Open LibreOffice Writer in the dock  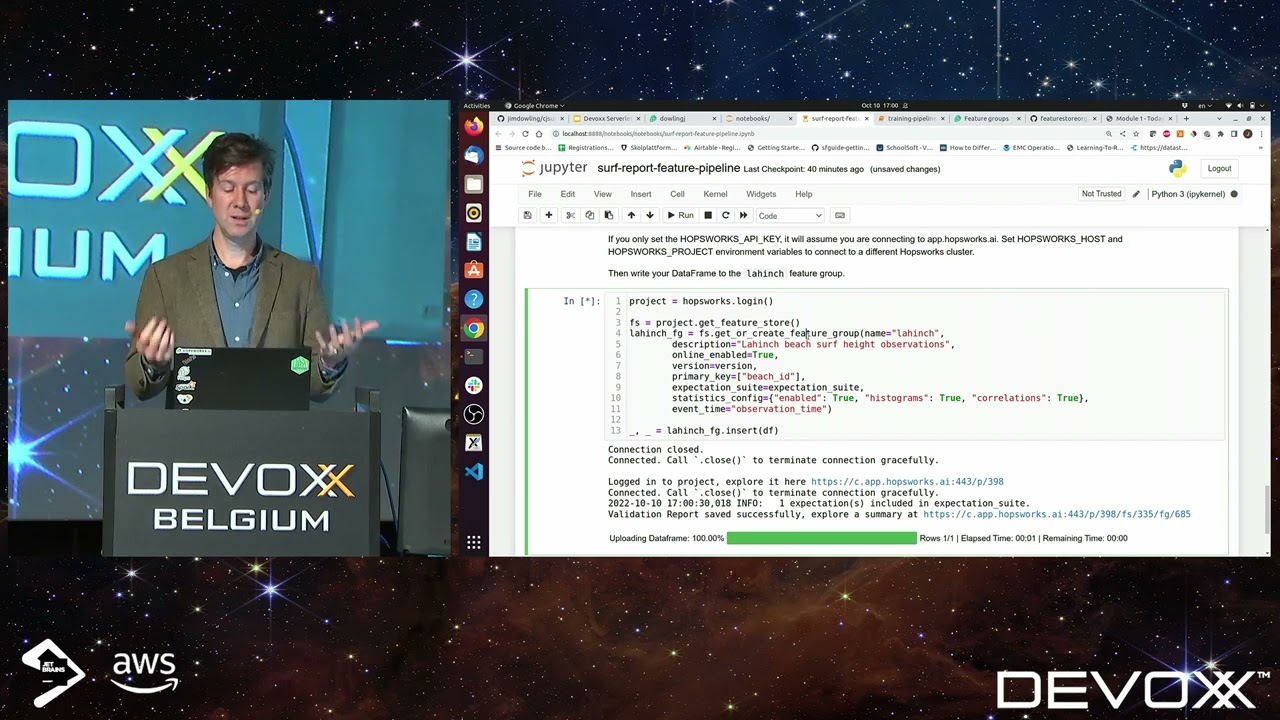coord(474,242)
